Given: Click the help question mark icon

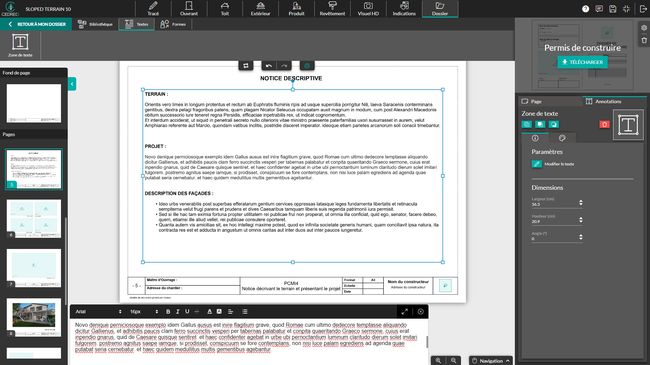Looking at the screenshot, I should [x=585, y=9].
